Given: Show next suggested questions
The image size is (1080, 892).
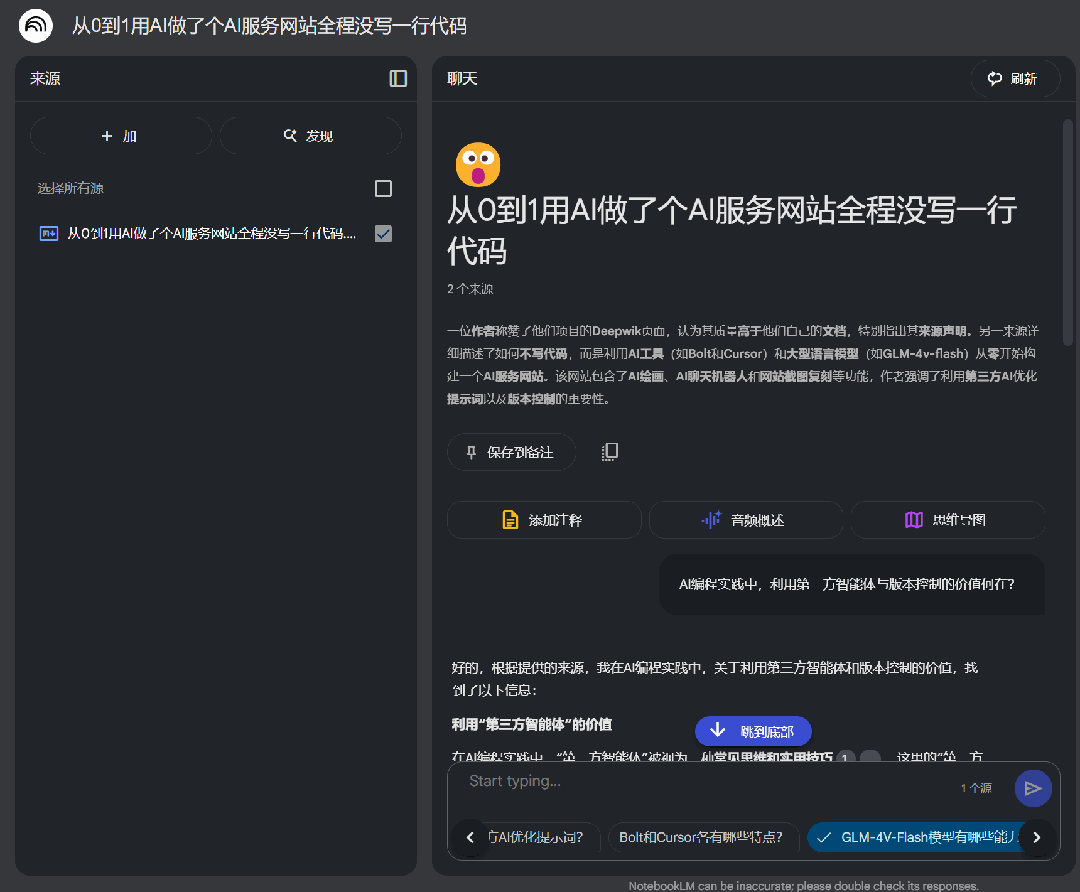Looking at the screenshot, I should click(x=1037, y=837).
